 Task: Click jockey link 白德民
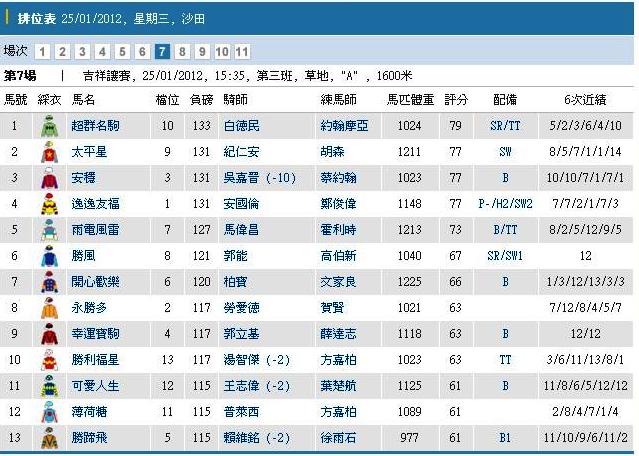tap(241, 127)
